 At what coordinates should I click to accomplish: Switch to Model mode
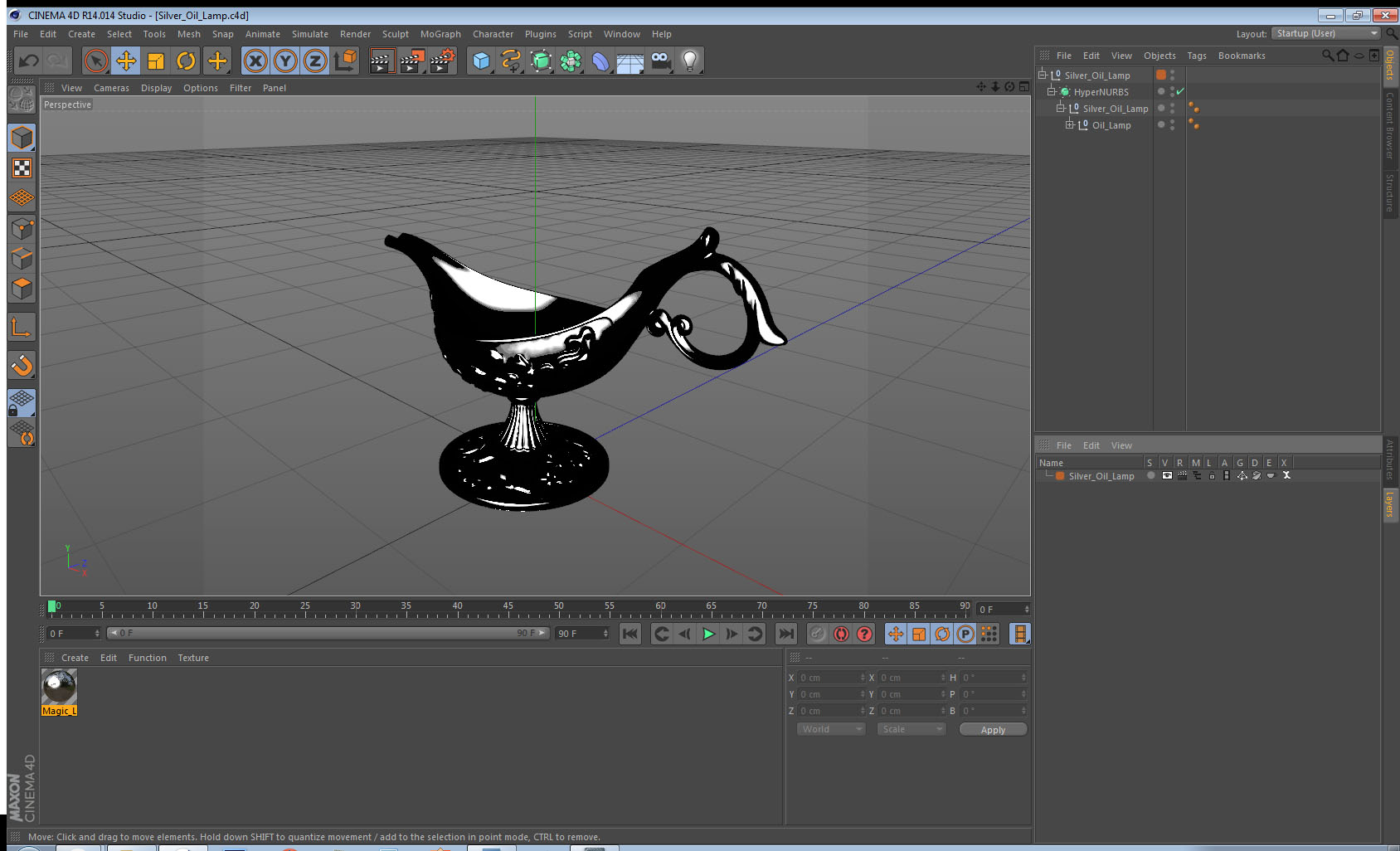tap(22, 138)
